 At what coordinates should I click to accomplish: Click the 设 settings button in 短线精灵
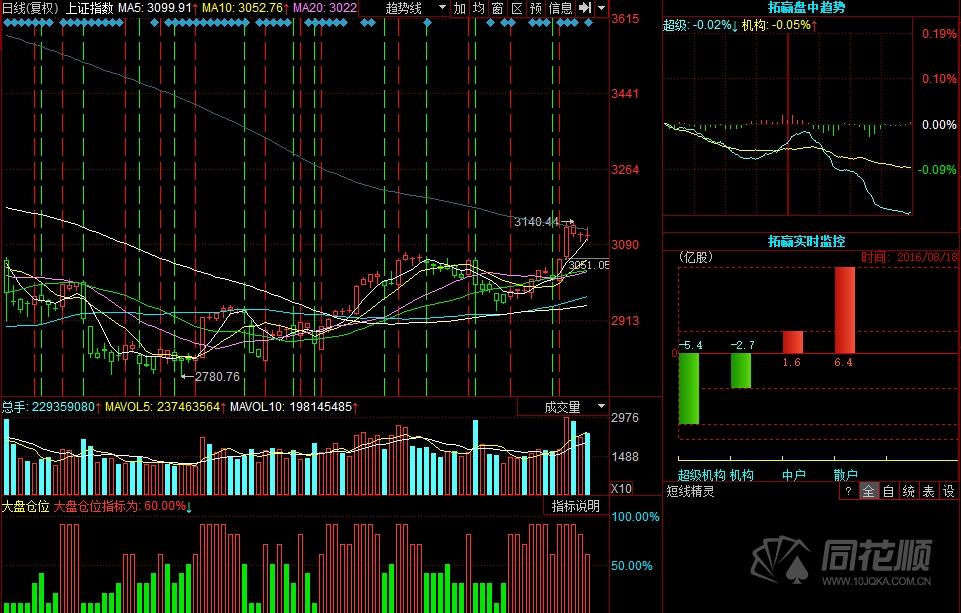point(949,491)
